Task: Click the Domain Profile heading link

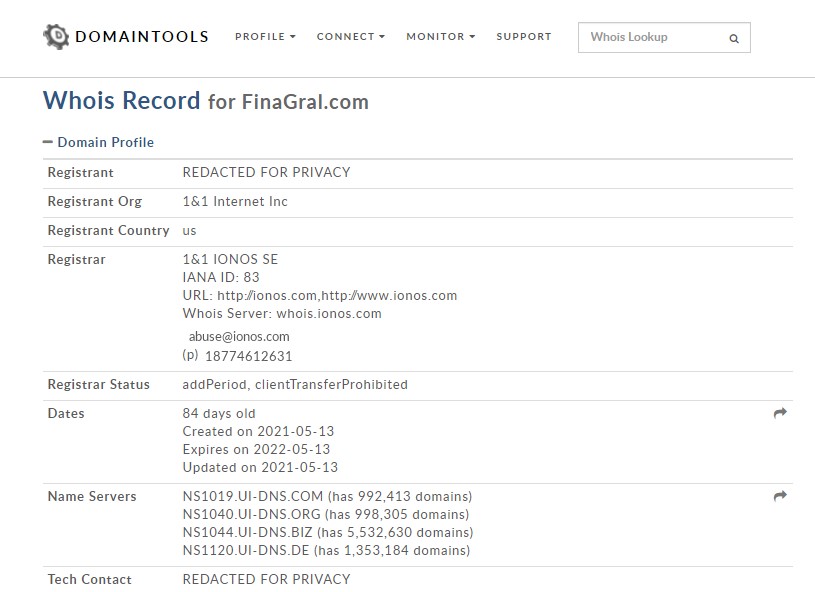Action: [x=106, y=142]
